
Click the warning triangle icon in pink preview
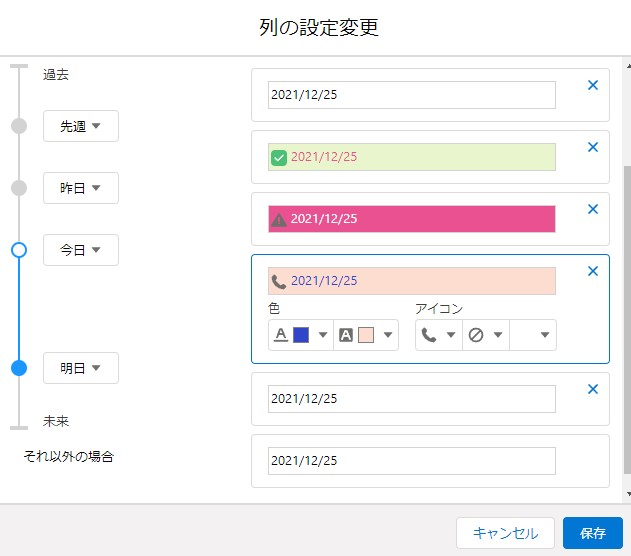tap(279, 220)
